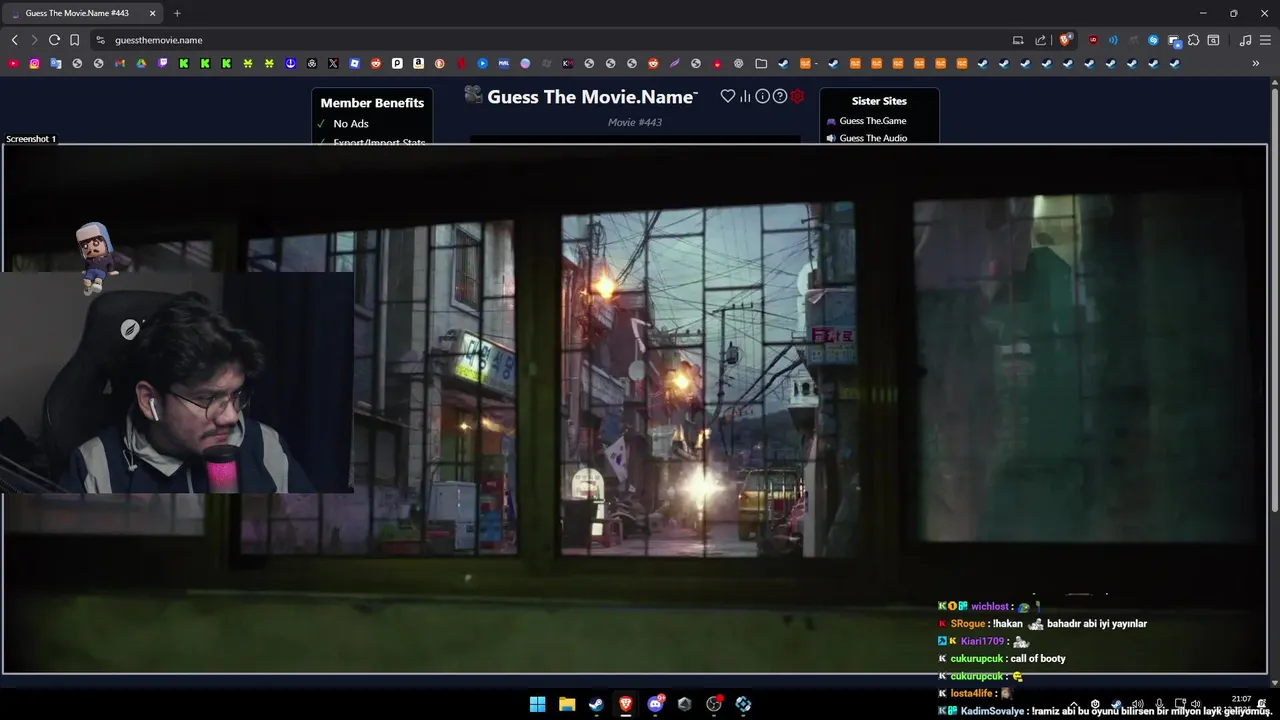The image size is (1280, 720).
Task: Open a new browser tab
Action: [x=177, y=13]
